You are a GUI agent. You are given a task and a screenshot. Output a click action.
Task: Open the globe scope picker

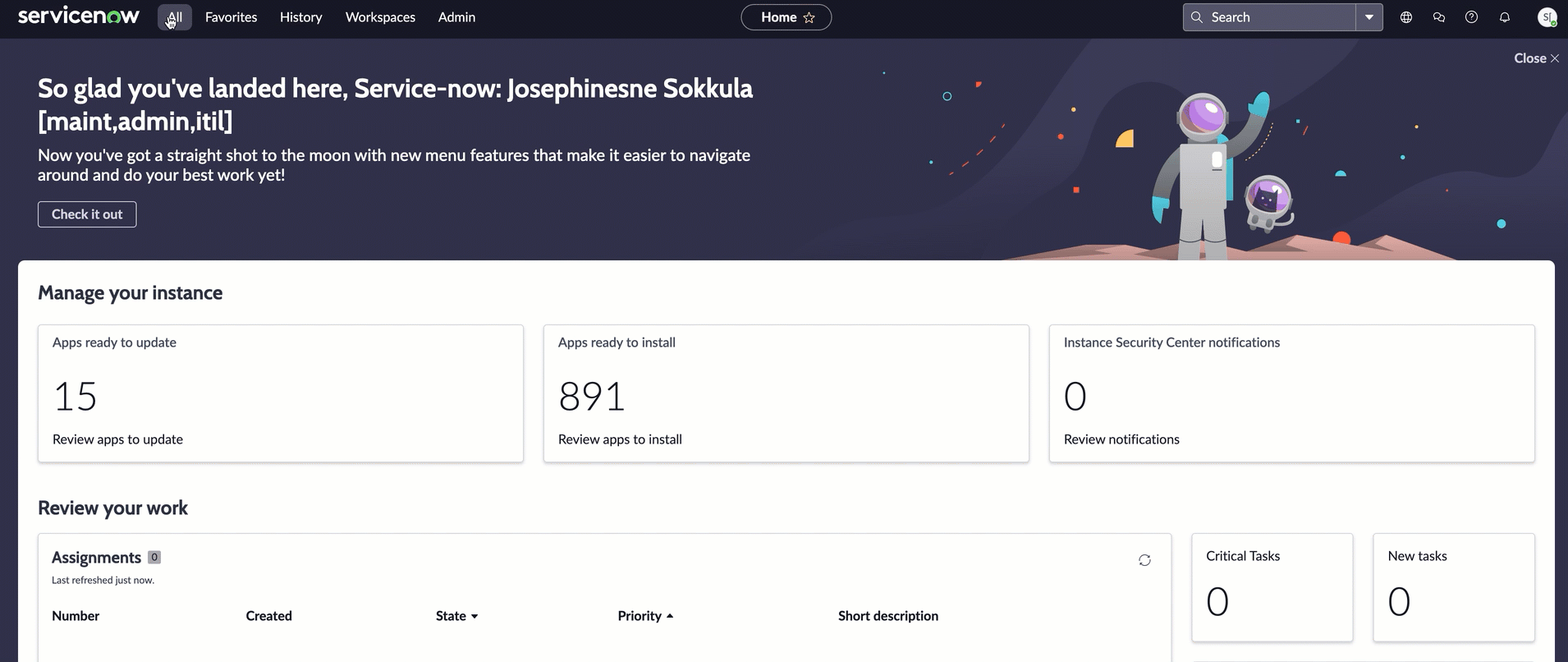(x=1406, y=17)
